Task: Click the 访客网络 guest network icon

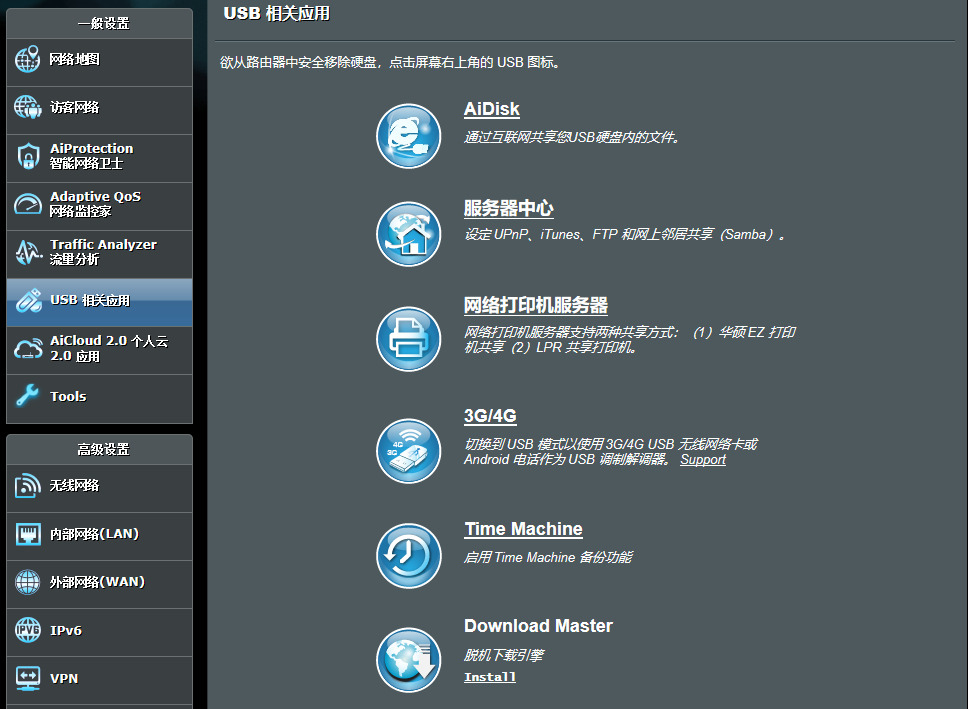Action: pyautogui.click(x=27, y=107)
